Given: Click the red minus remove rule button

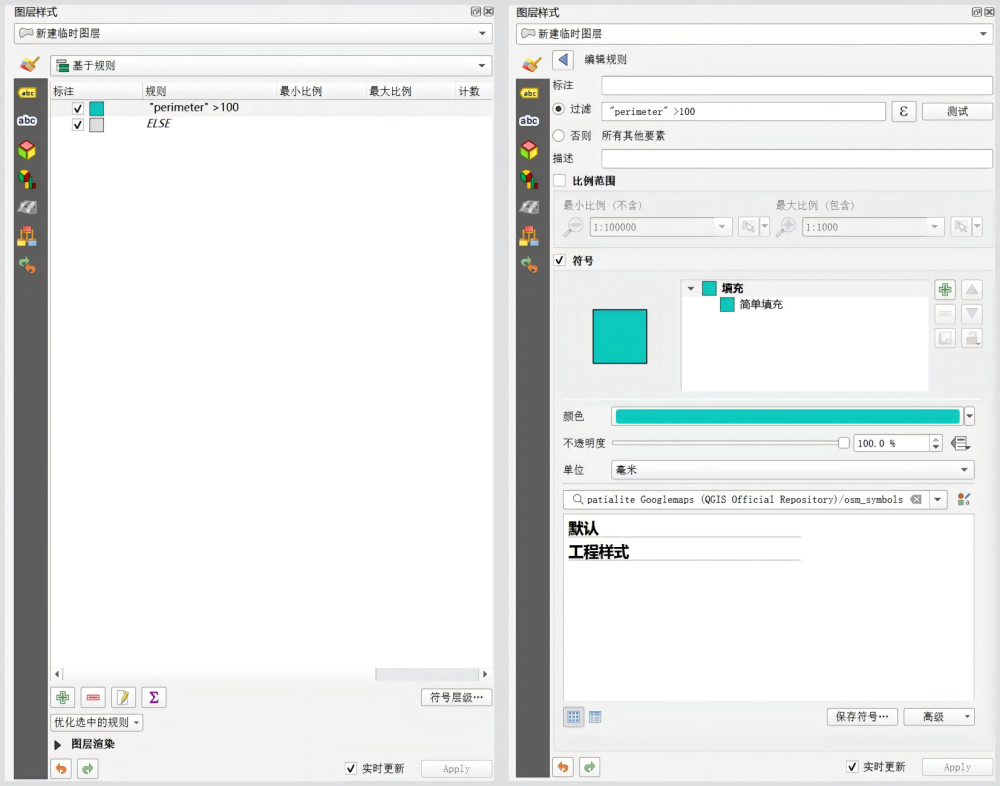Looking at the screenshot, I should 93,697.
